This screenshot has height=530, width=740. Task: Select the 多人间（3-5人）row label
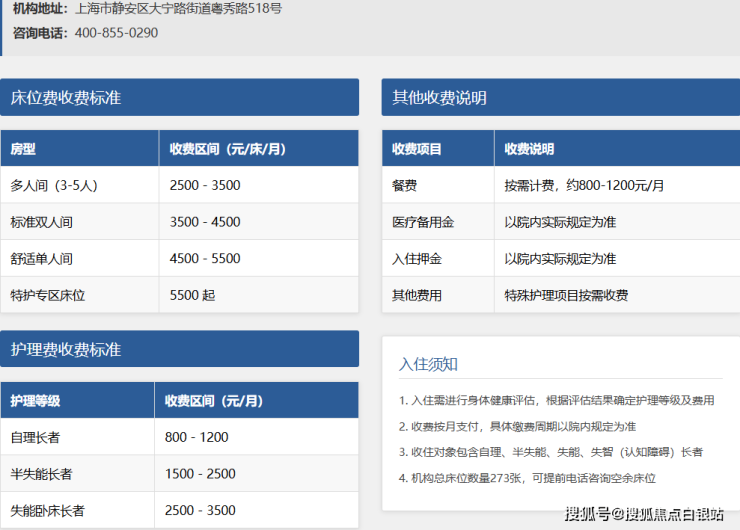pos(54,185)
